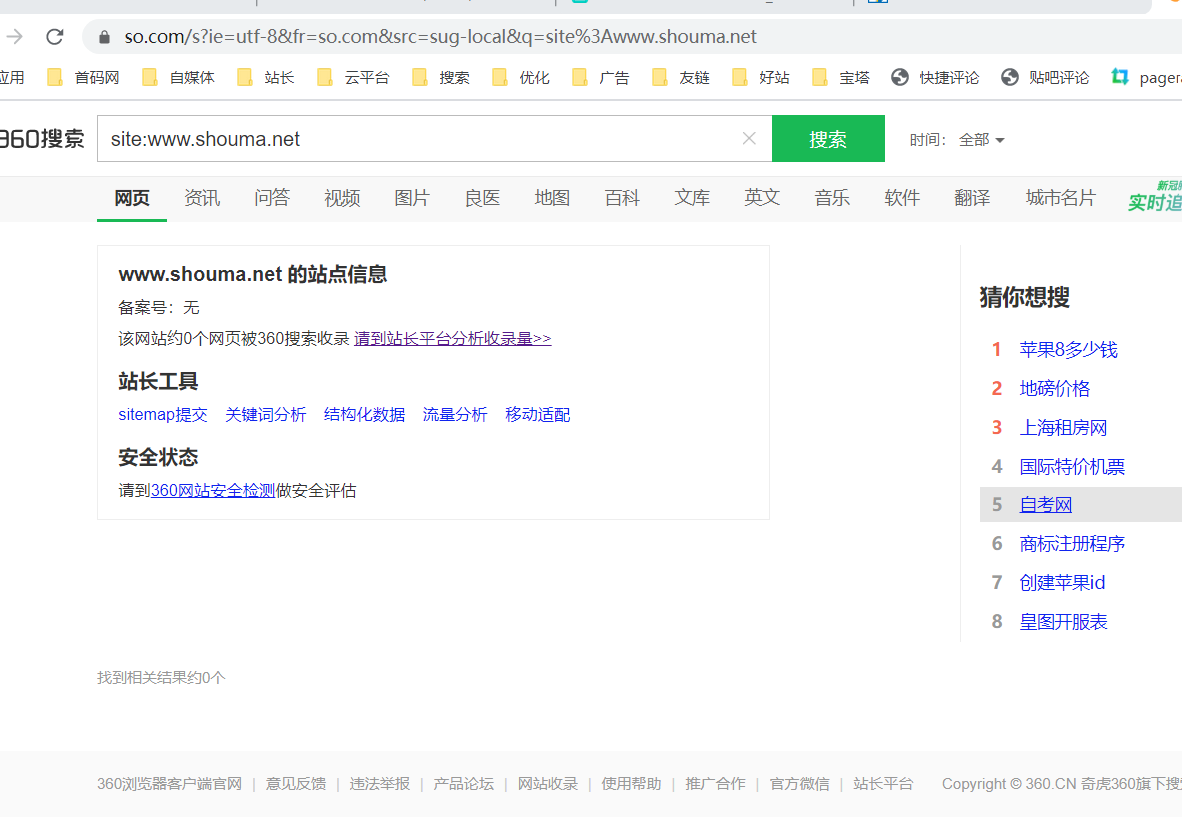Open the 使用帮助 footer link

point(631,784)
